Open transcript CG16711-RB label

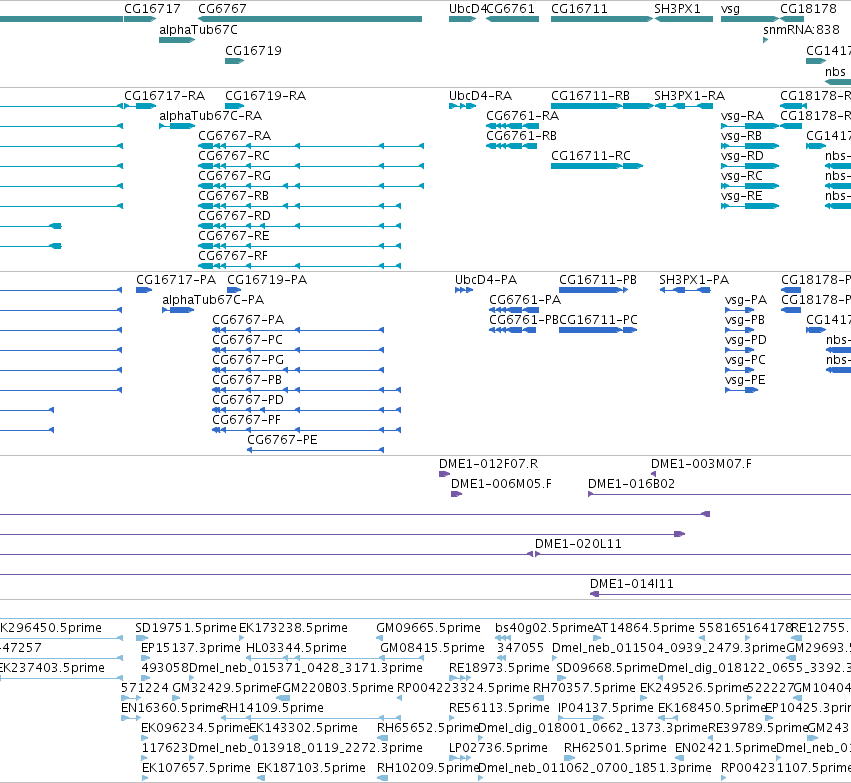coord(590,96)
